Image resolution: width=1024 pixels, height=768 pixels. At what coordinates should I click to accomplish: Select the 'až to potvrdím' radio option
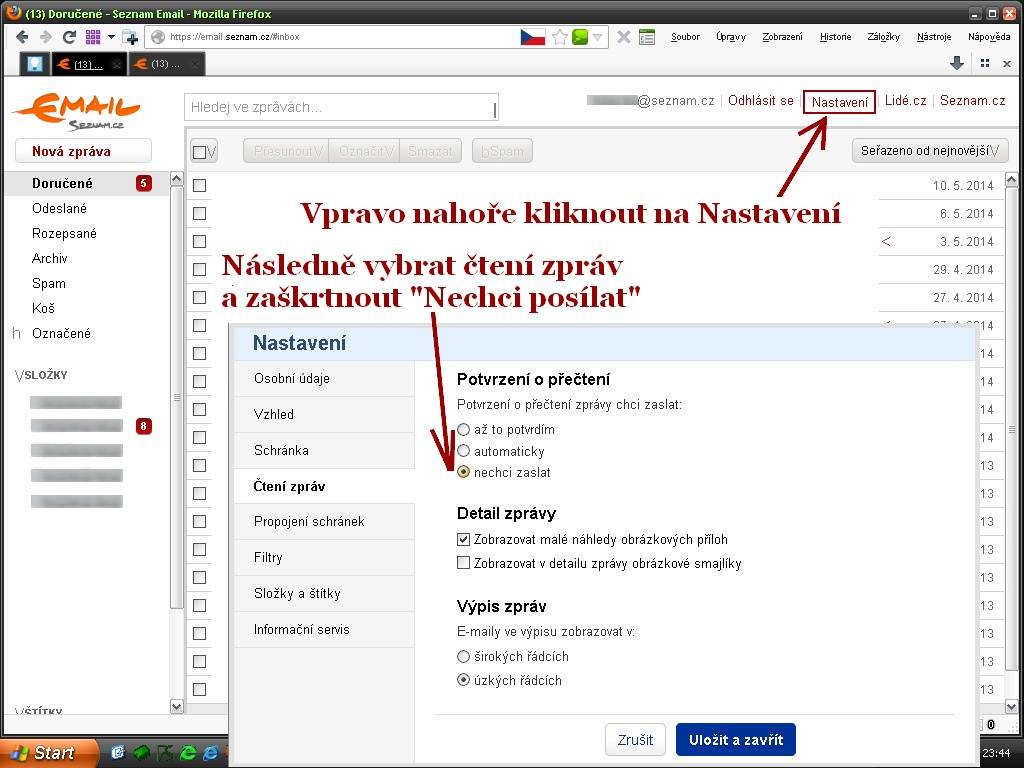463,430
